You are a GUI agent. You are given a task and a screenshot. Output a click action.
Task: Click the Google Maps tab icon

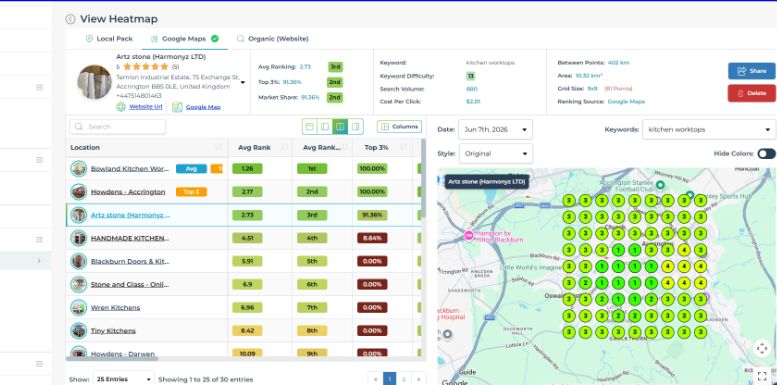pyautogui.click(x=154, y=39)
